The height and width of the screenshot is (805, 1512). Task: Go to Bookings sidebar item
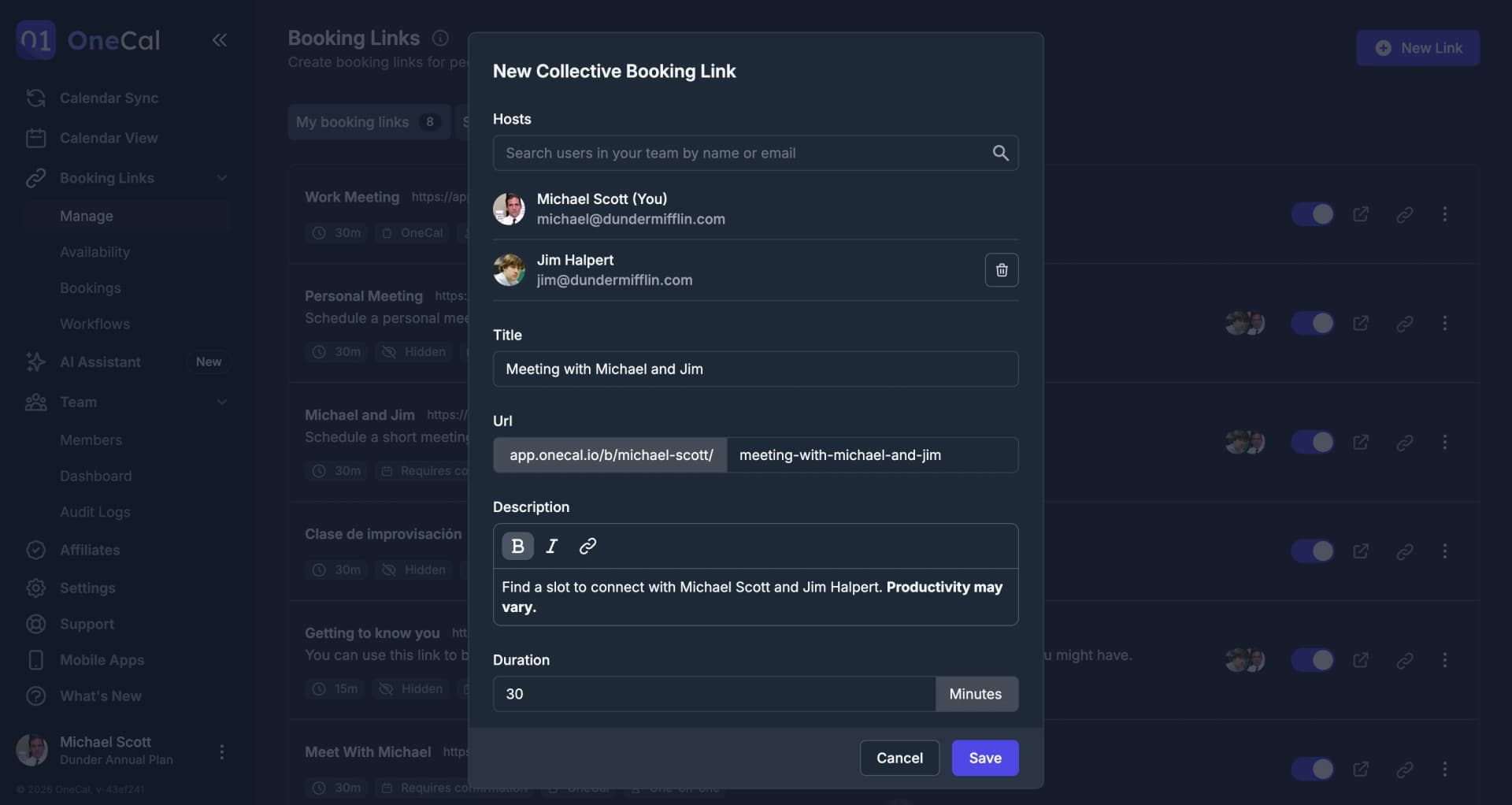click(x=91, y=288)
